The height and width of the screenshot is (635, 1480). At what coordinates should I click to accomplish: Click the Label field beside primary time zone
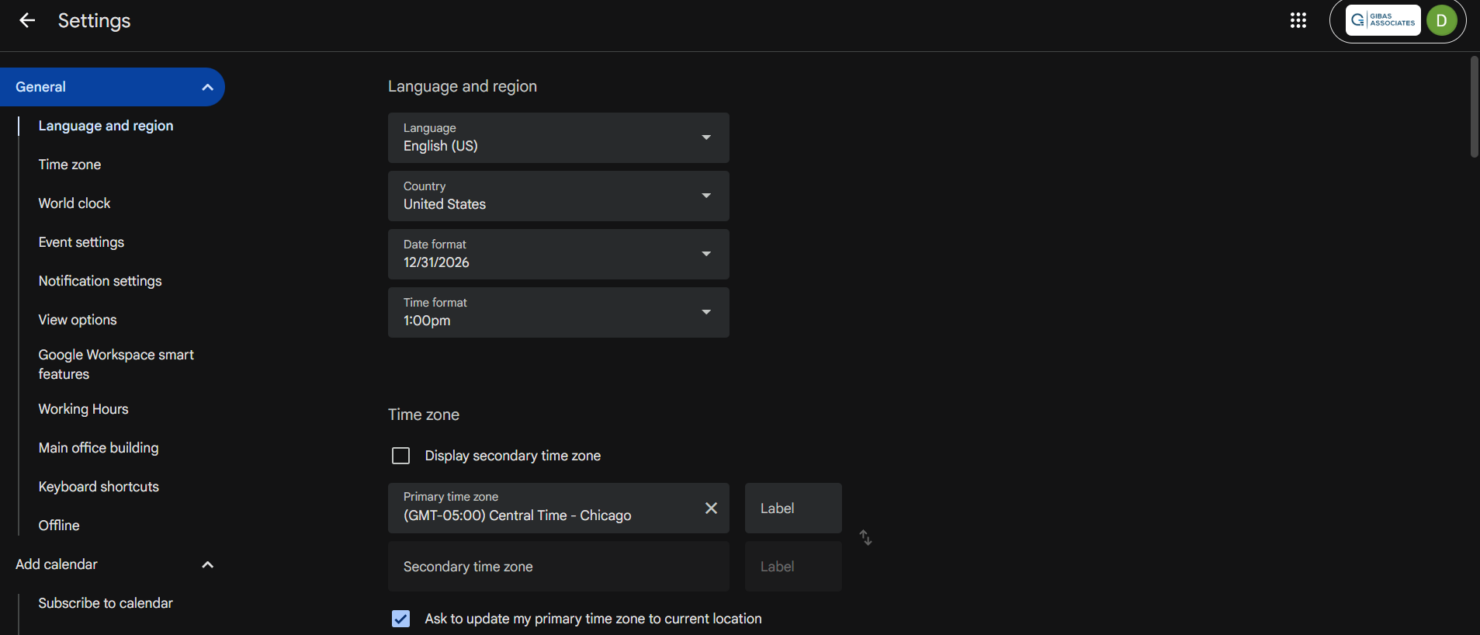[792, 508]
